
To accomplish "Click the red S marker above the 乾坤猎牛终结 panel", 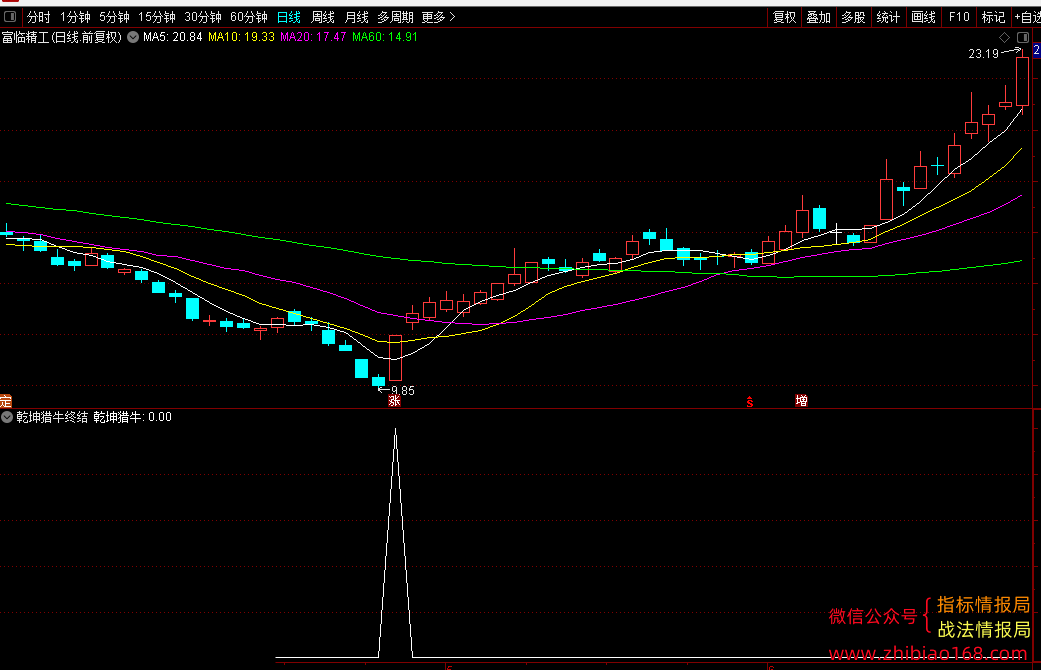I will pyautogui.click(x=750, y=402).
